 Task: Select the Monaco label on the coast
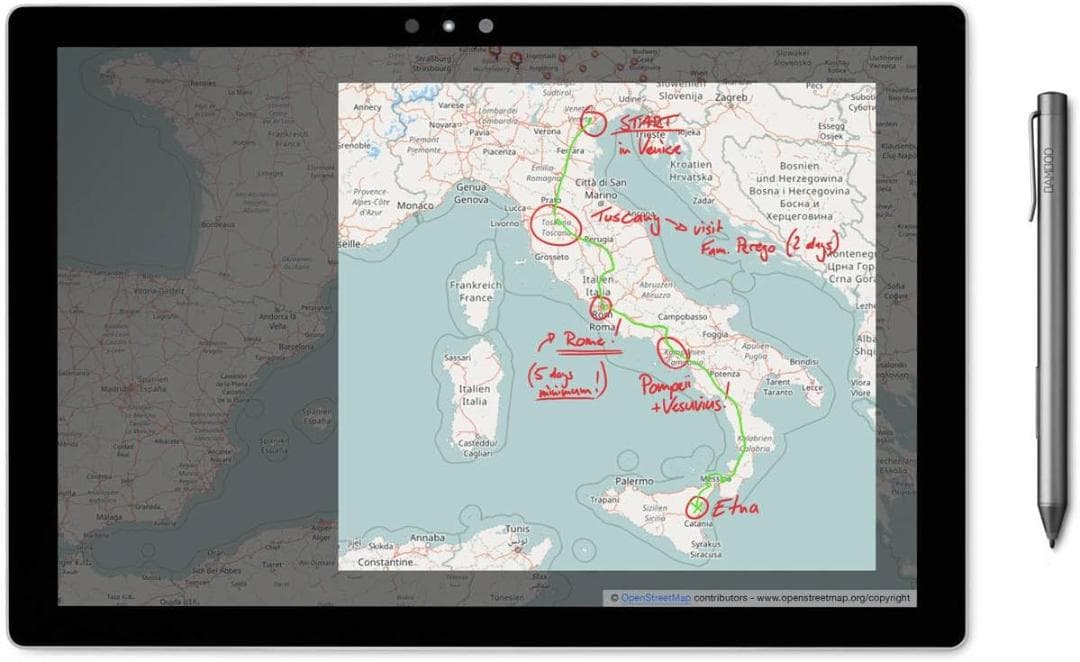pyautogui.click(x=416, y=206)
